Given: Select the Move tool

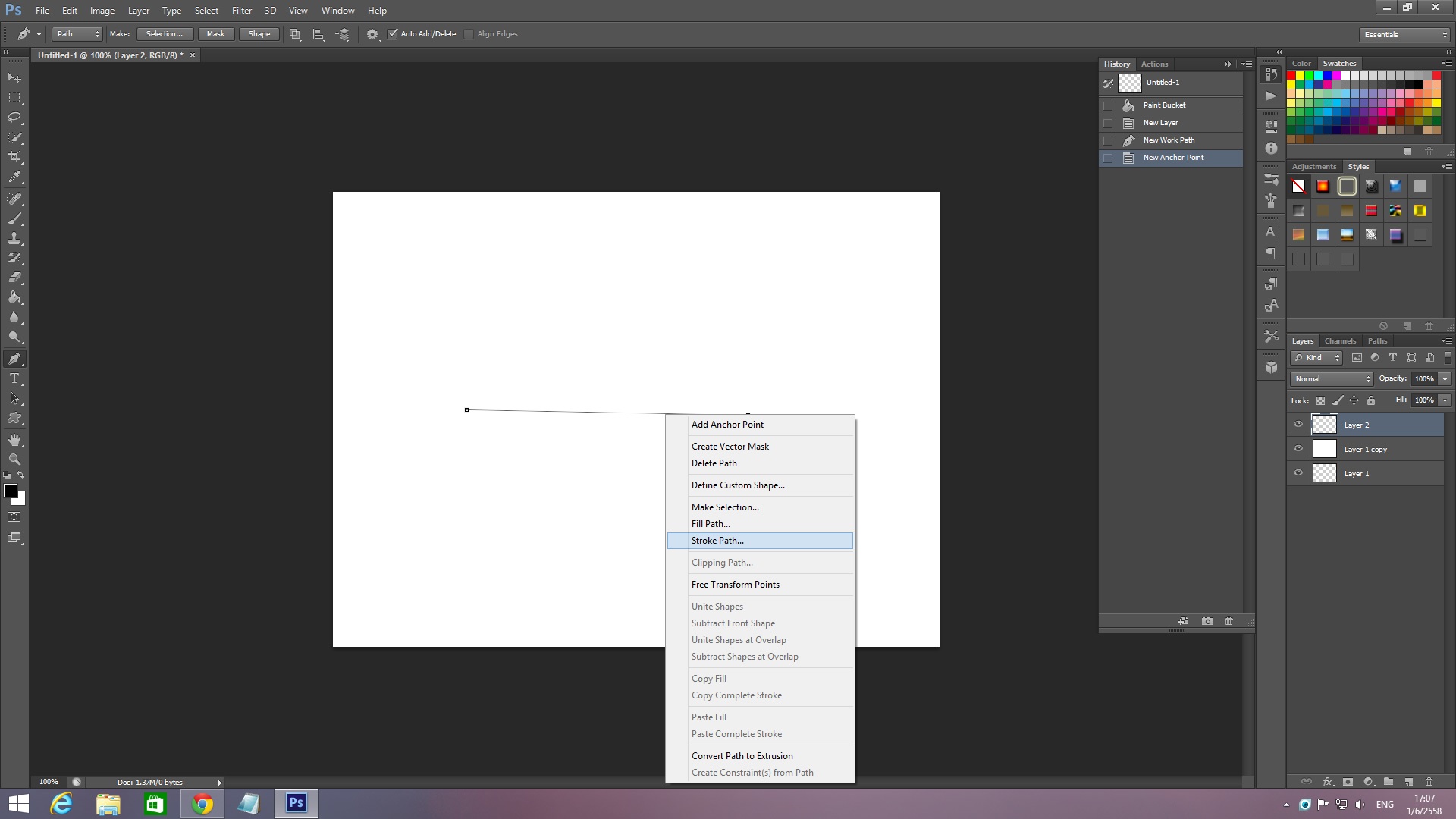Looking at the screenshot, I should [14, 78].
